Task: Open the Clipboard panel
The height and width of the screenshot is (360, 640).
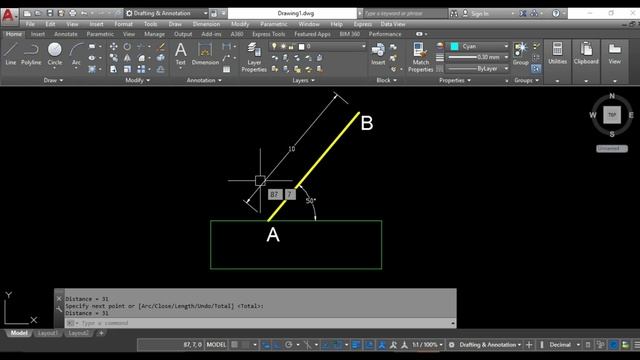Action: (x=586, y=54)
